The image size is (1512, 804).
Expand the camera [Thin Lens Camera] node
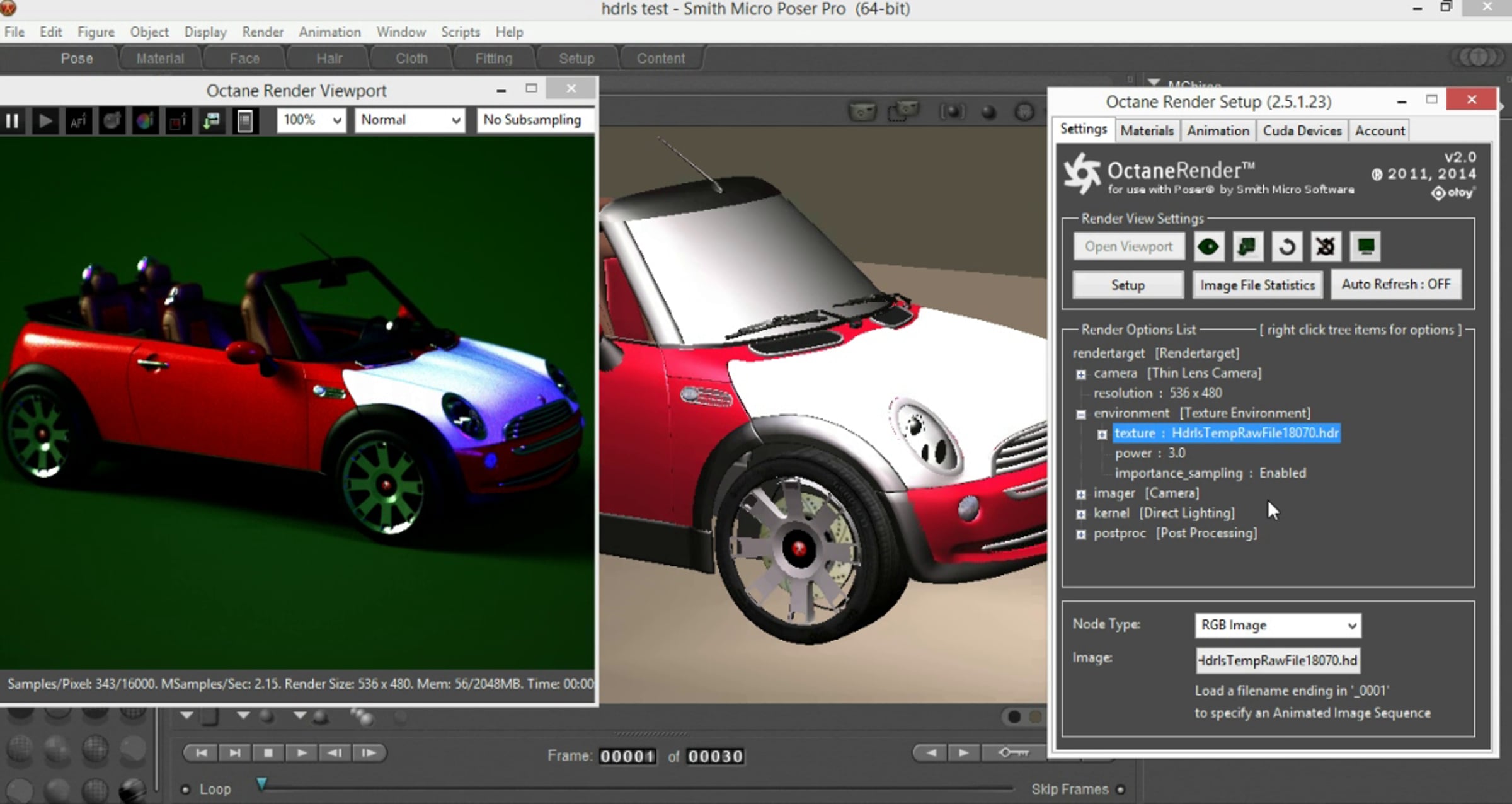pyautogui.click(x=1081, y=374)
